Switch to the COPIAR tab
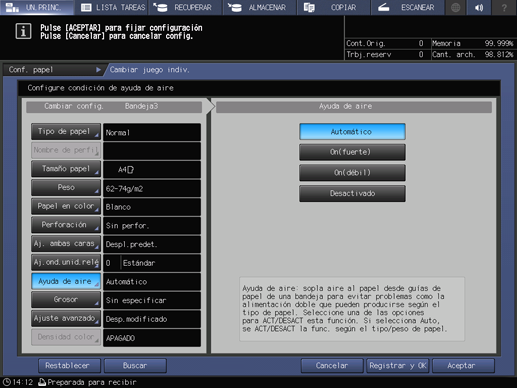The height and width of the screenshot is (388, 517). tap(334, 7)
